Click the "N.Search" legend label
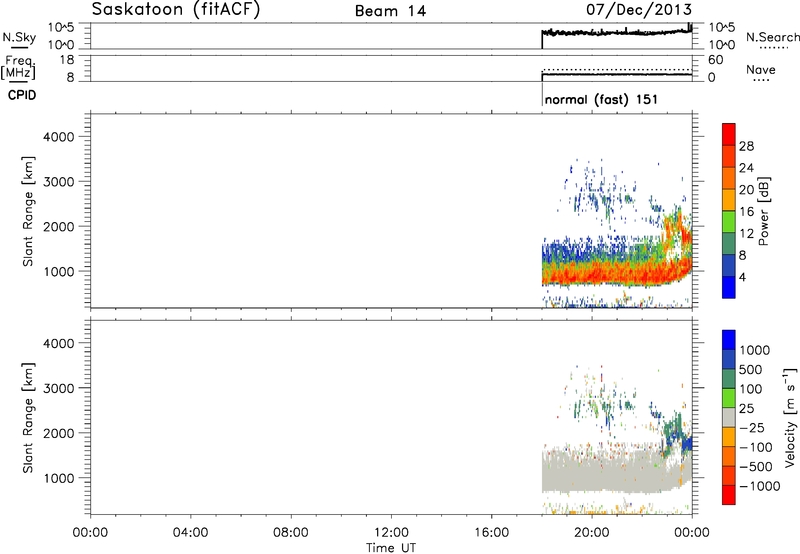 (x=772, y=37)
